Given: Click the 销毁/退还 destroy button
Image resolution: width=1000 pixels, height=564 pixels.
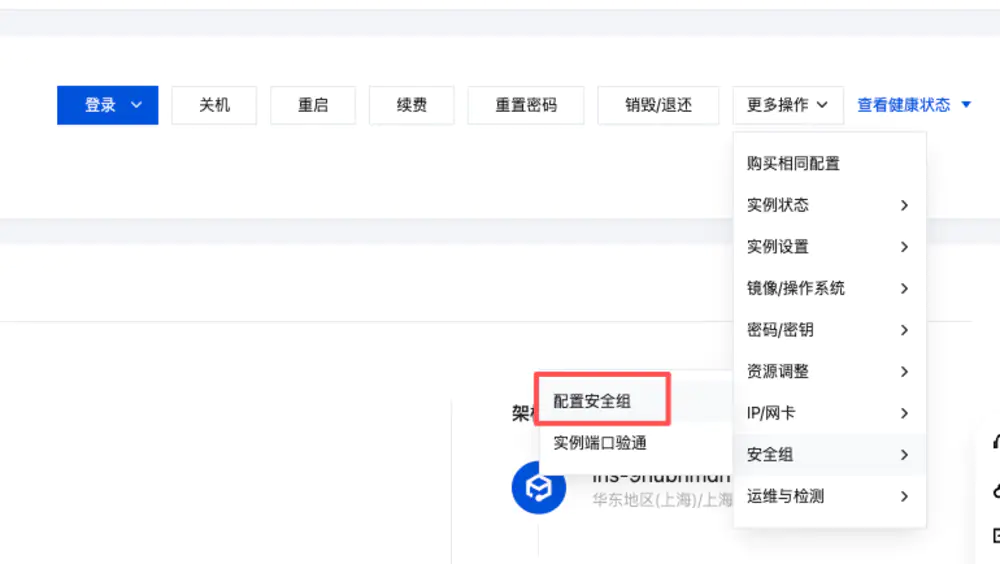Looking at the screenshot, I should point(658,105).
